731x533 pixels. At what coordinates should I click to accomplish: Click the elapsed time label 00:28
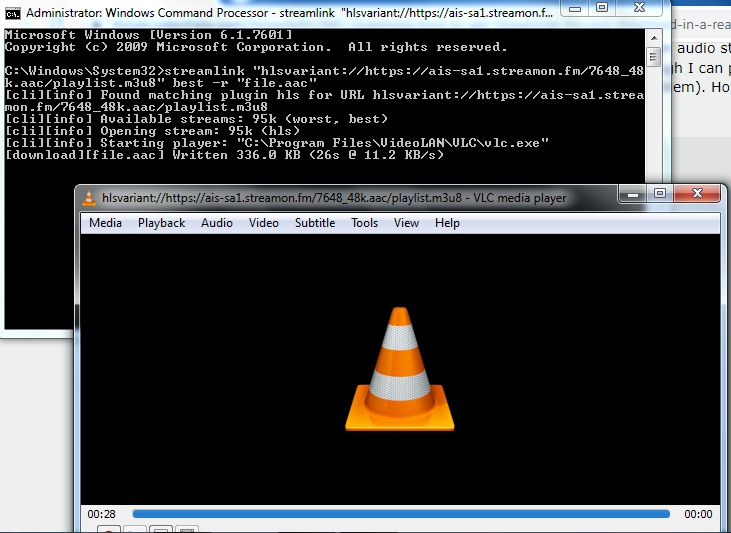(101, 514)
